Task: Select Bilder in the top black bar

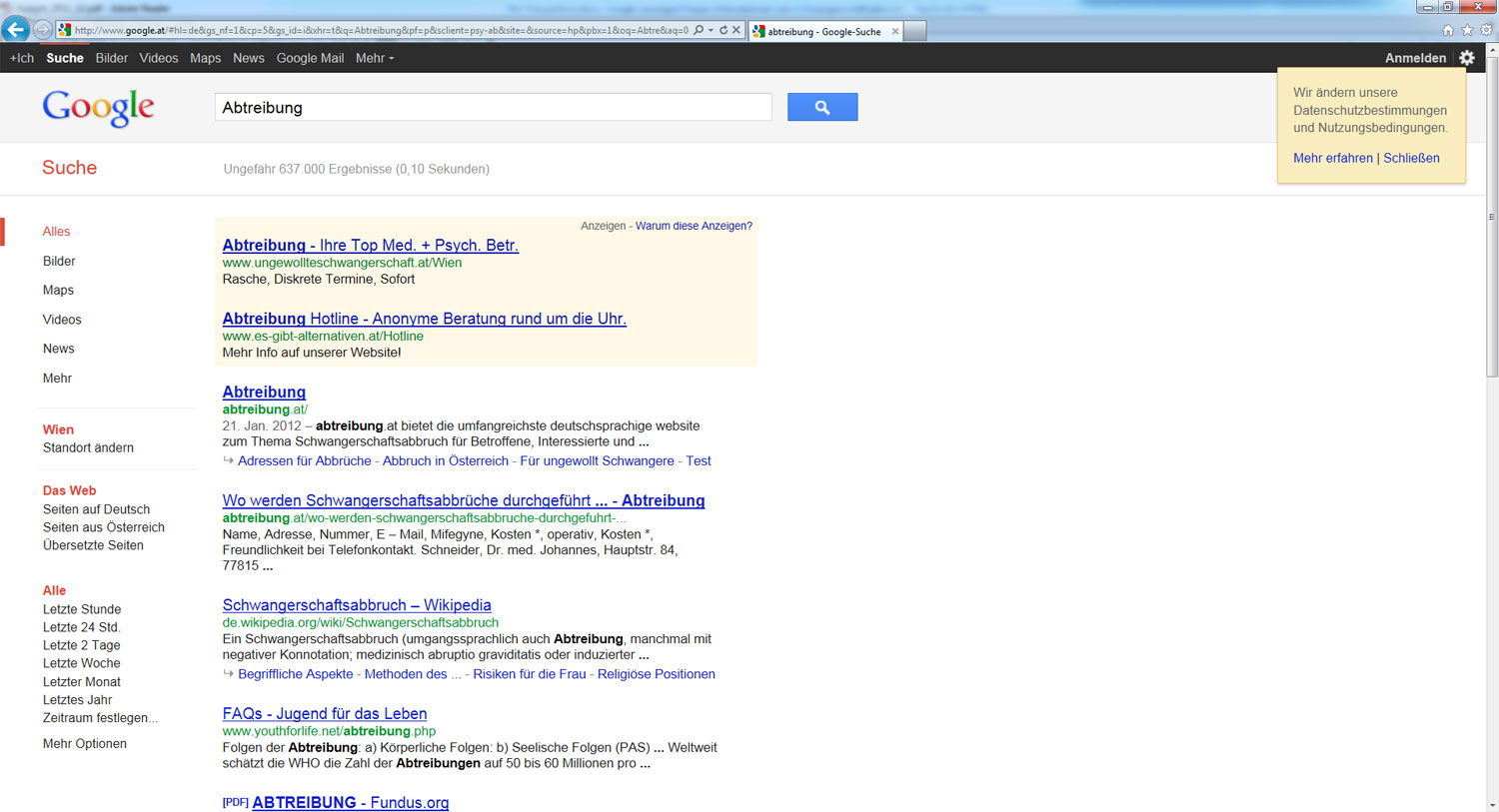Action: [x=112, y=58]
